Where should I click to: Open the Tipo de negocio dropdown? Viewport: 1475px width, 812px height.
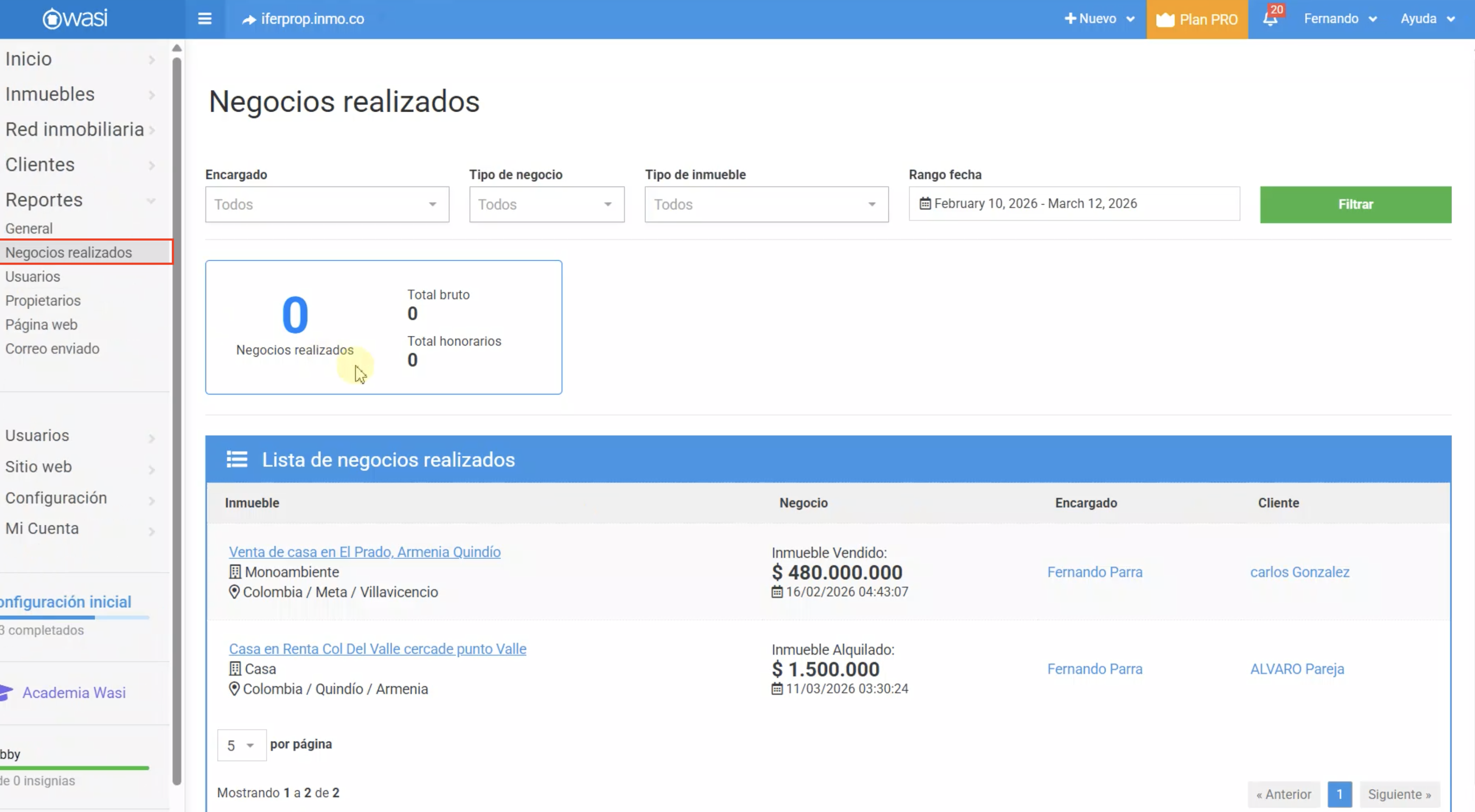(546, 204)
